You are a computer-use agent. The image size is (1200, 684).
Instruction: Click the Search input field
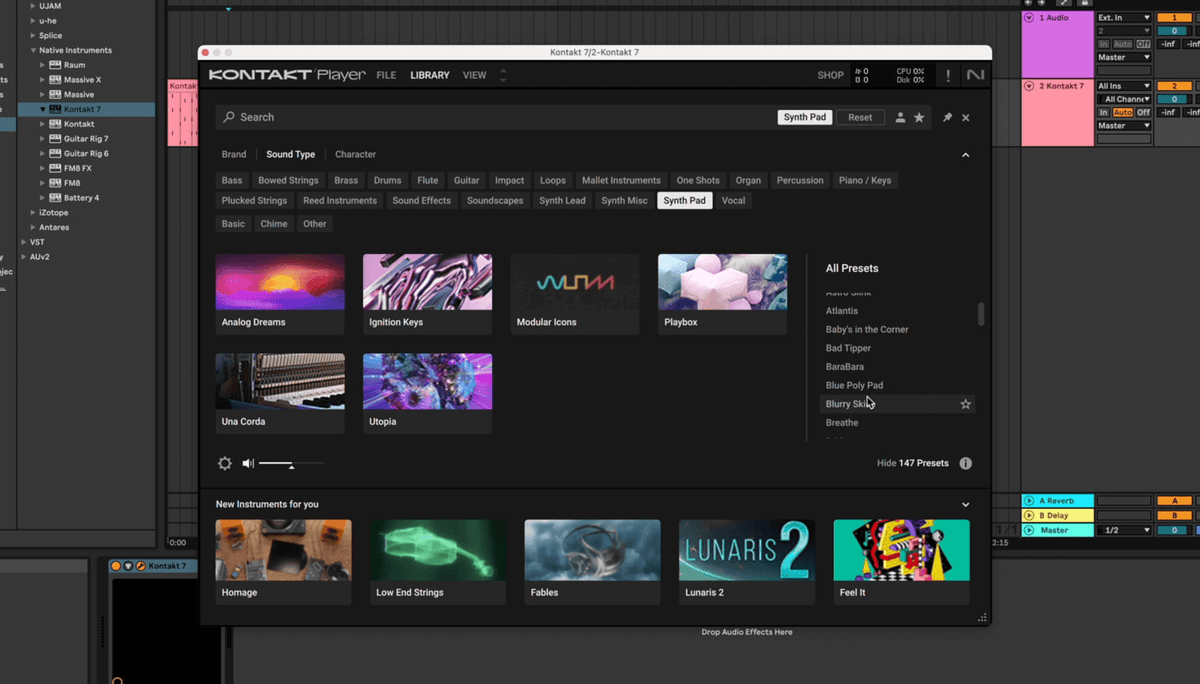pyautogui.click(x=495, y=117)
